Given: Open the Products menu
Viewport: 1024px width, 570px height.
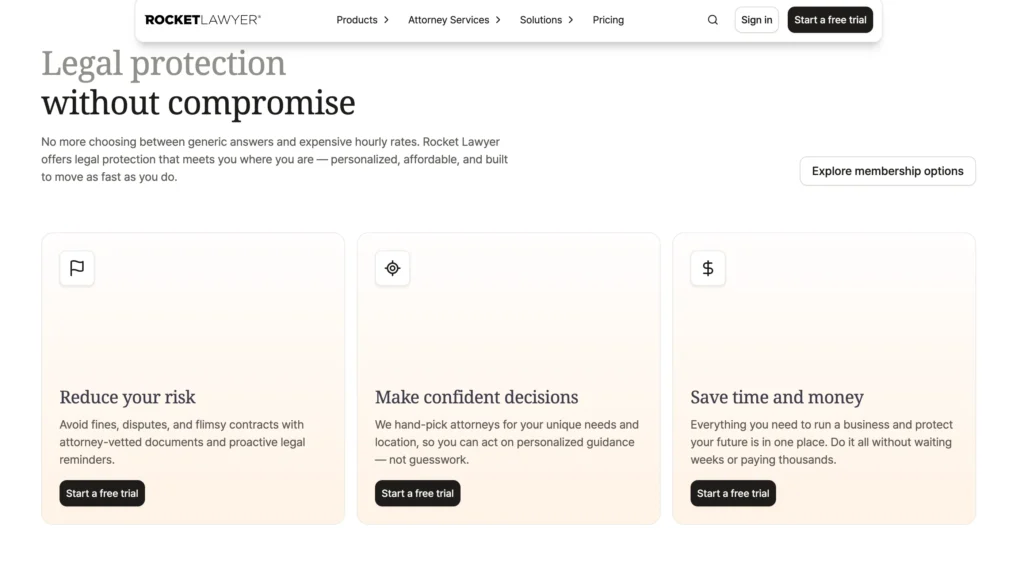Looking at the screenshot, I should 357,20.
